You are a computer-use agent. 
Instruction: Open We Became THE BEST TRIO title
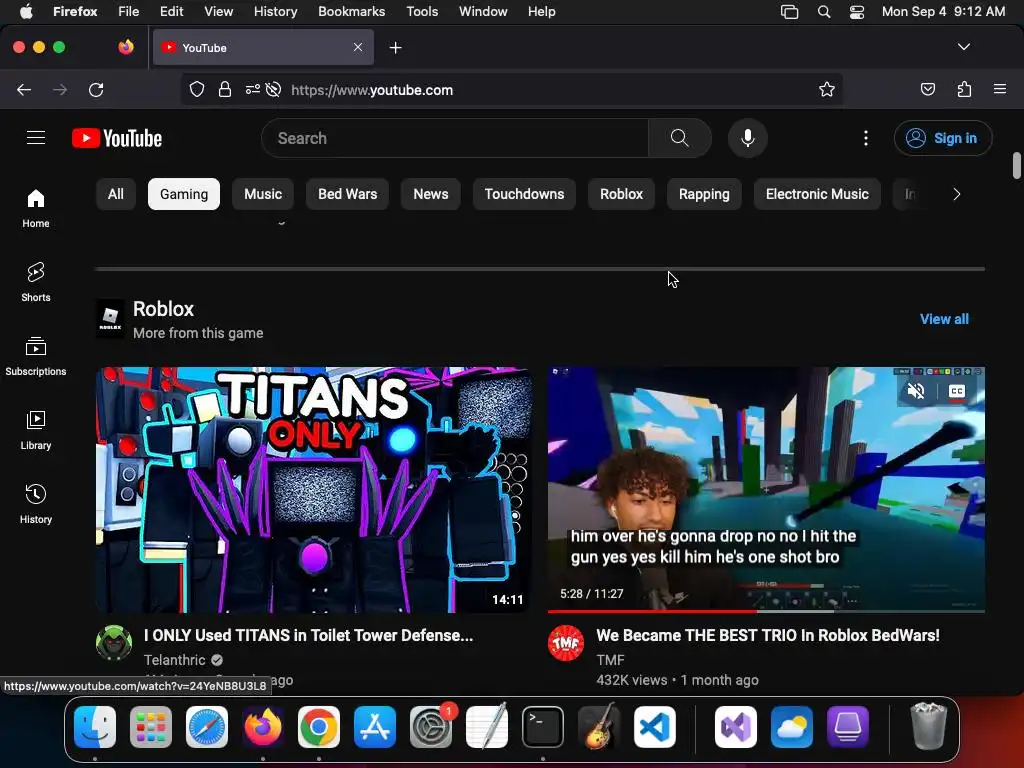pos(768,635)
